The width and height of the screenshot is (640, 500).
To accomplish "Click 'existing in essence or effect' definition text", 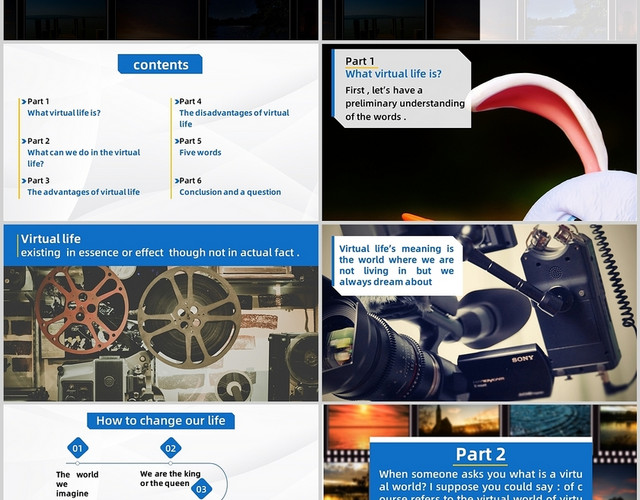I will (x=160, y=253).
